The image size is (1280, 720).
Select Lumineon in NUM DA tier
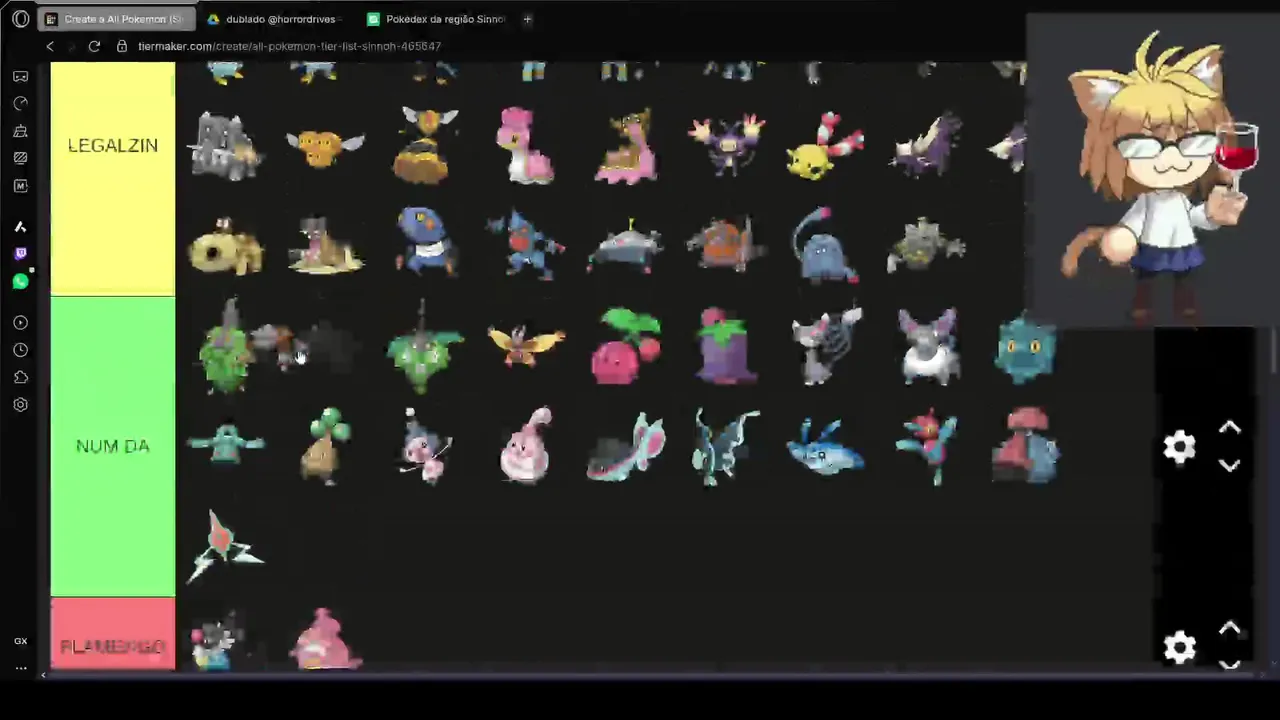726,446
